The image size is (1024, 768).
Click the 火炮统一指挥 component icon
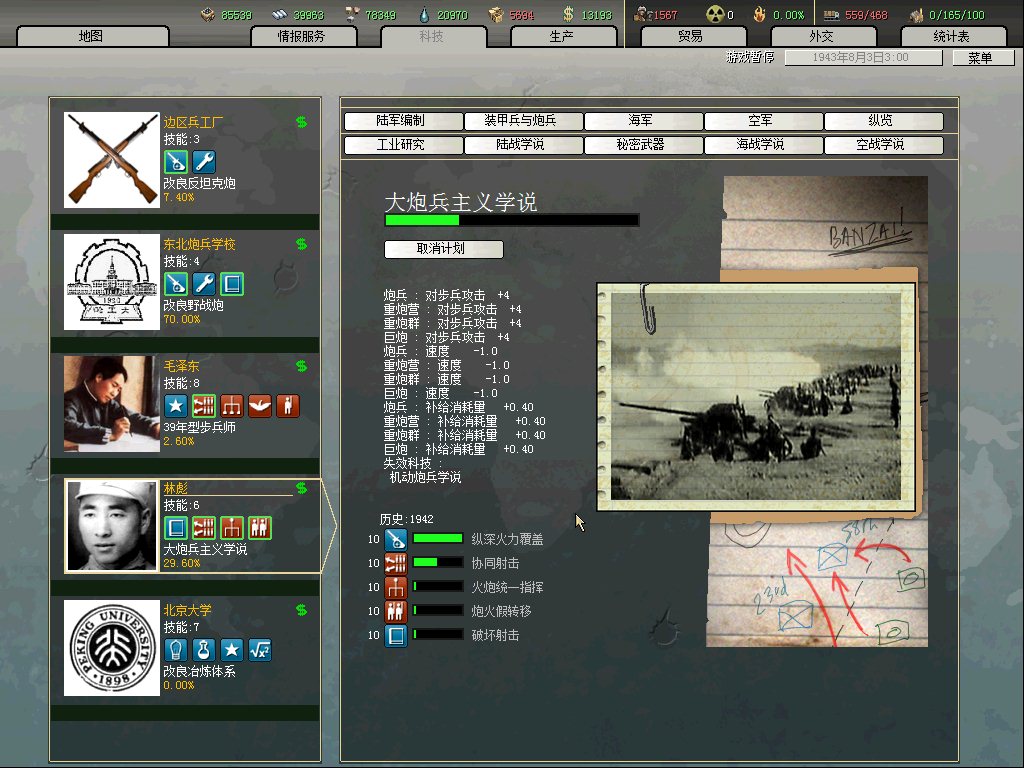point(396,587)
